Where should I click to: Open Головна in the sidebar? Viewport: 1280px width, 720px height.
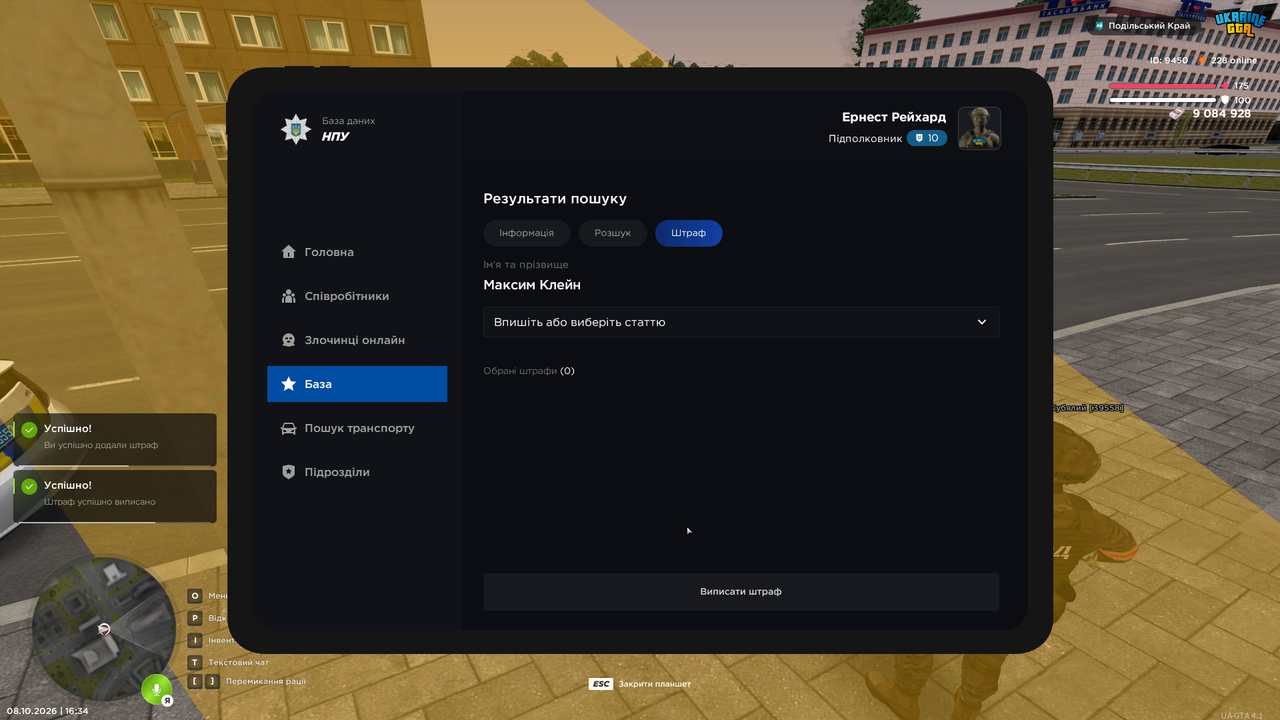coord(357,252)
